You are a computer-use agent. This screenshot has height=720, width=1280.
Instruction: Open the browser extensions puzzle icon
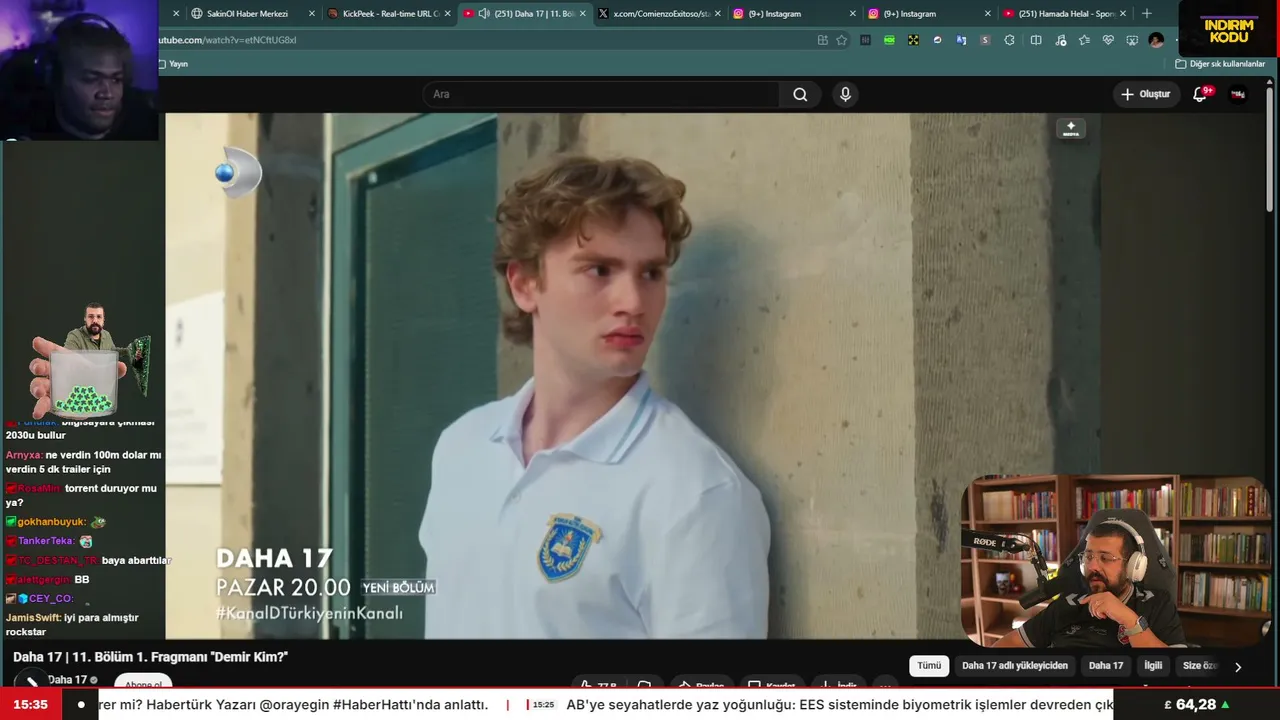pos(1009,40)
